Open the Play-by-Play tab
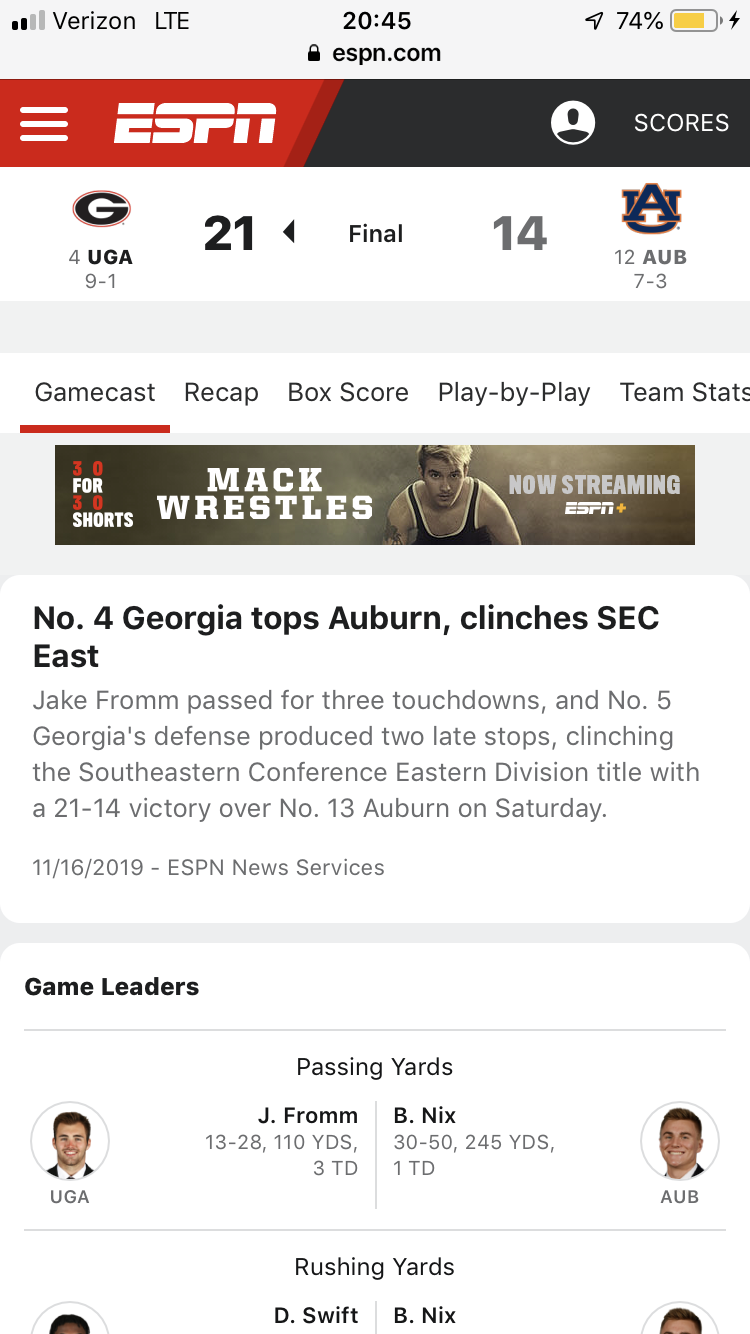Image resolution: width=750 pixels, height=1334 pixels. pyautogui.click(x=514, y=392)
